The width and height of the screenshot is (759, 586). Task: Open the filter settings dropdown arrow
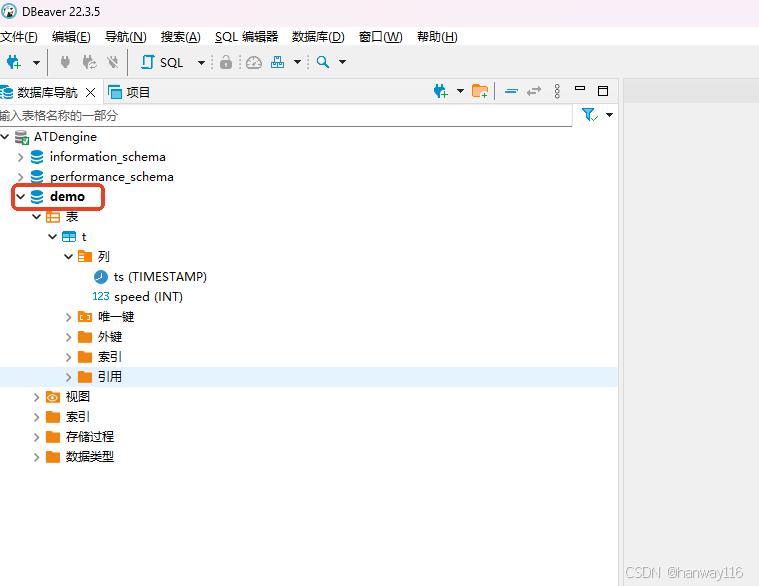click(x=609, y=115)
